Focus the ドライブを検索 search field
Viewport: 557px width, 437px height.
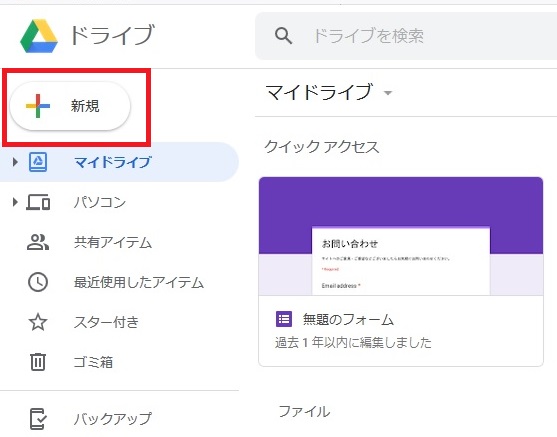pos(406,36)
